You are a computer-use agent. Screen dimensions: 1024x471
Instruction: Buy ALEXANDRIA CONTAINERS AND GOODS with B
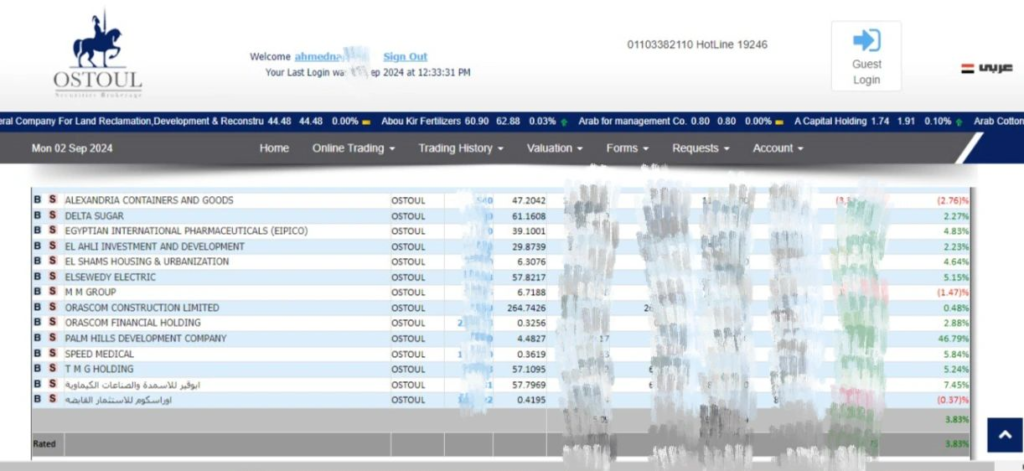point(37,200)
